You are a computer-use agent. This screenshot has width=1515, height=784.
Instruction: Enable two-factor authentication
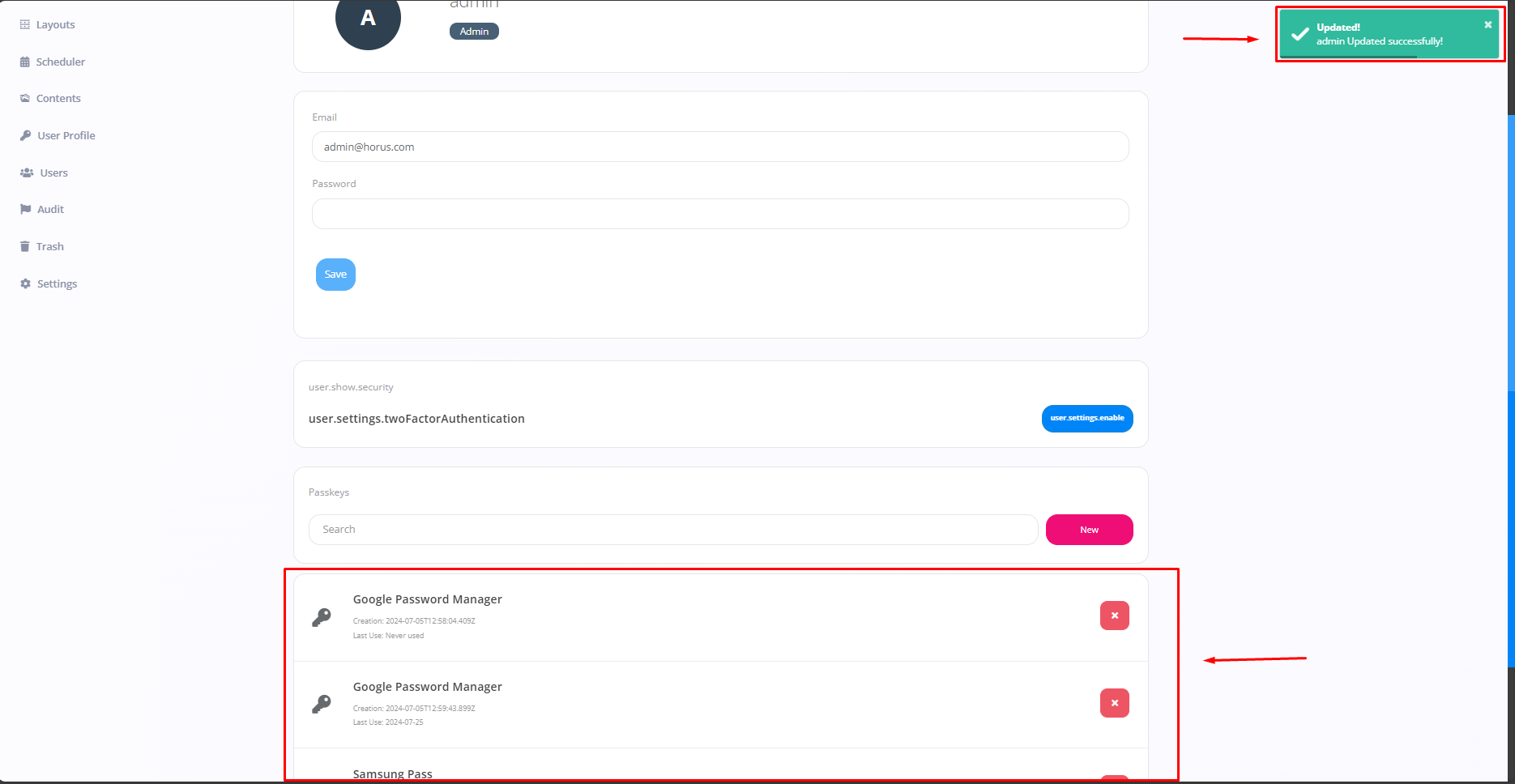tap(1086, 419)
